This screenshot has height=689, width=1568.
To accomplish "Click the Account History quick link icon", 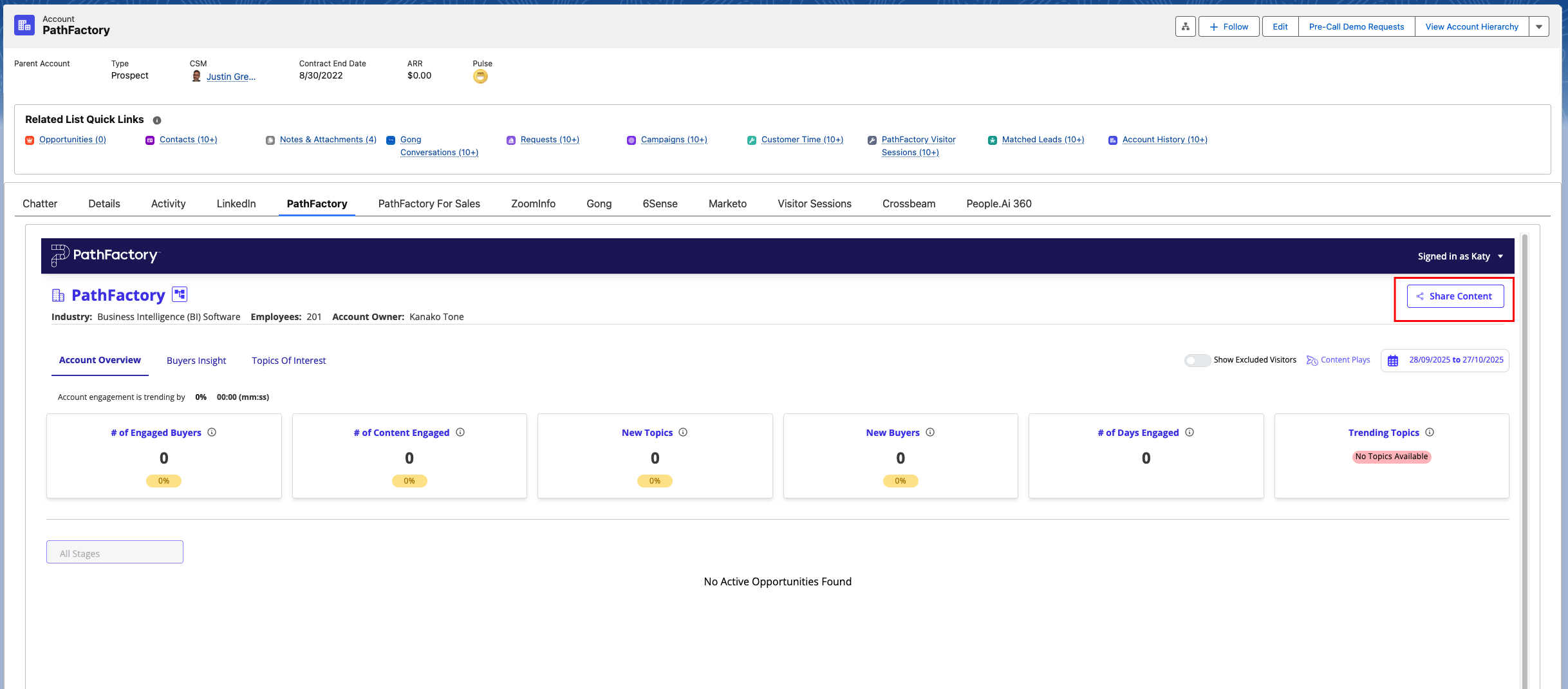I will (x=1113, y=140).
